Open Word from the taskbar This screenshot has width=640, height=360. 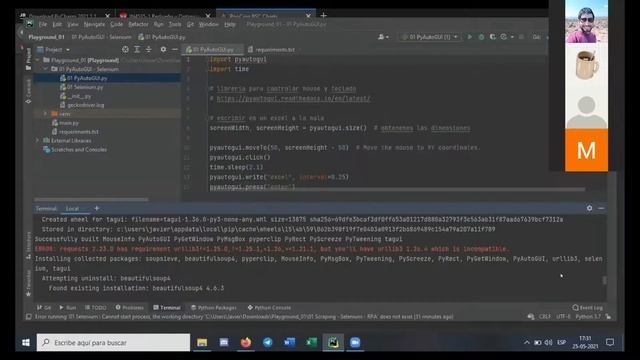[289, 342]
